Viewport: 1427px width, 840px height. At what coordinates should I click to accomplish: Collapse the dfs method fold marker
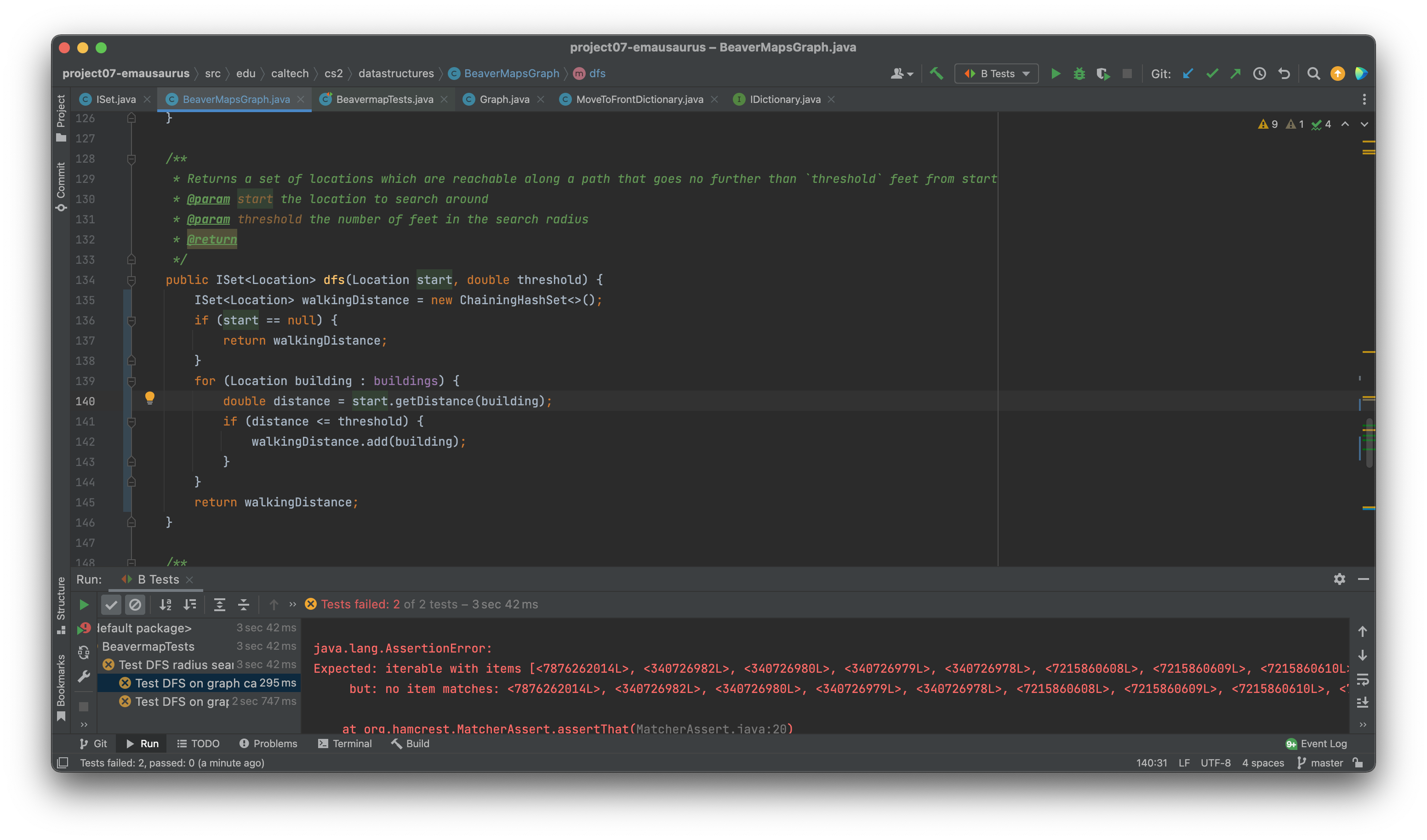point(131,280)
